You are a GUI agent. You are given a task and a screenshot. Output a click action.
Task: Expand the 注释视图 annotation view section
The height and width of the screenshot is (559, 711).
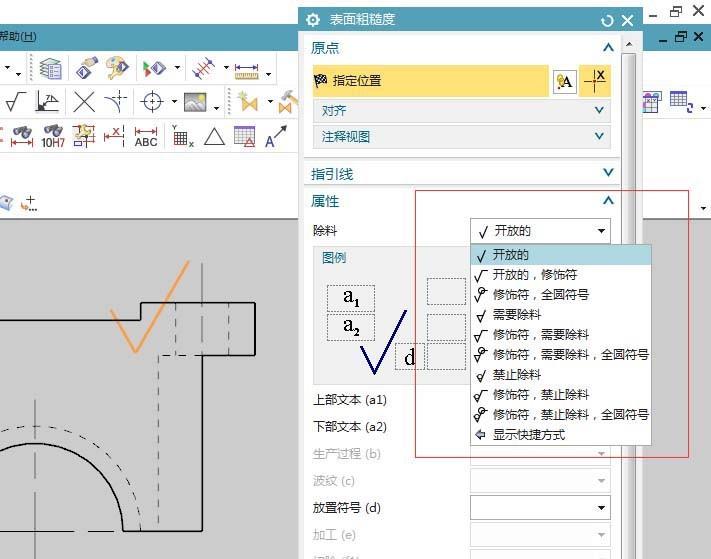(462, 136)
